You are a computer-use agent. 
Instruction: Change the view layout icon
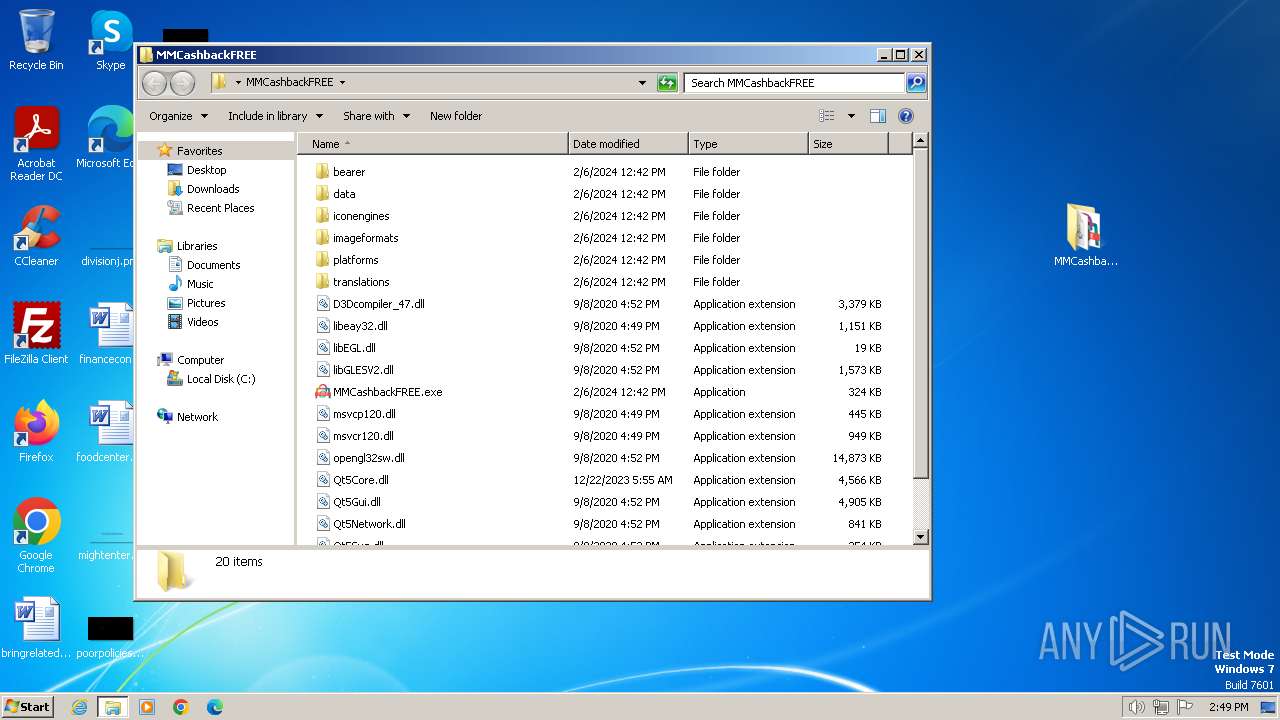pos(827,116)
